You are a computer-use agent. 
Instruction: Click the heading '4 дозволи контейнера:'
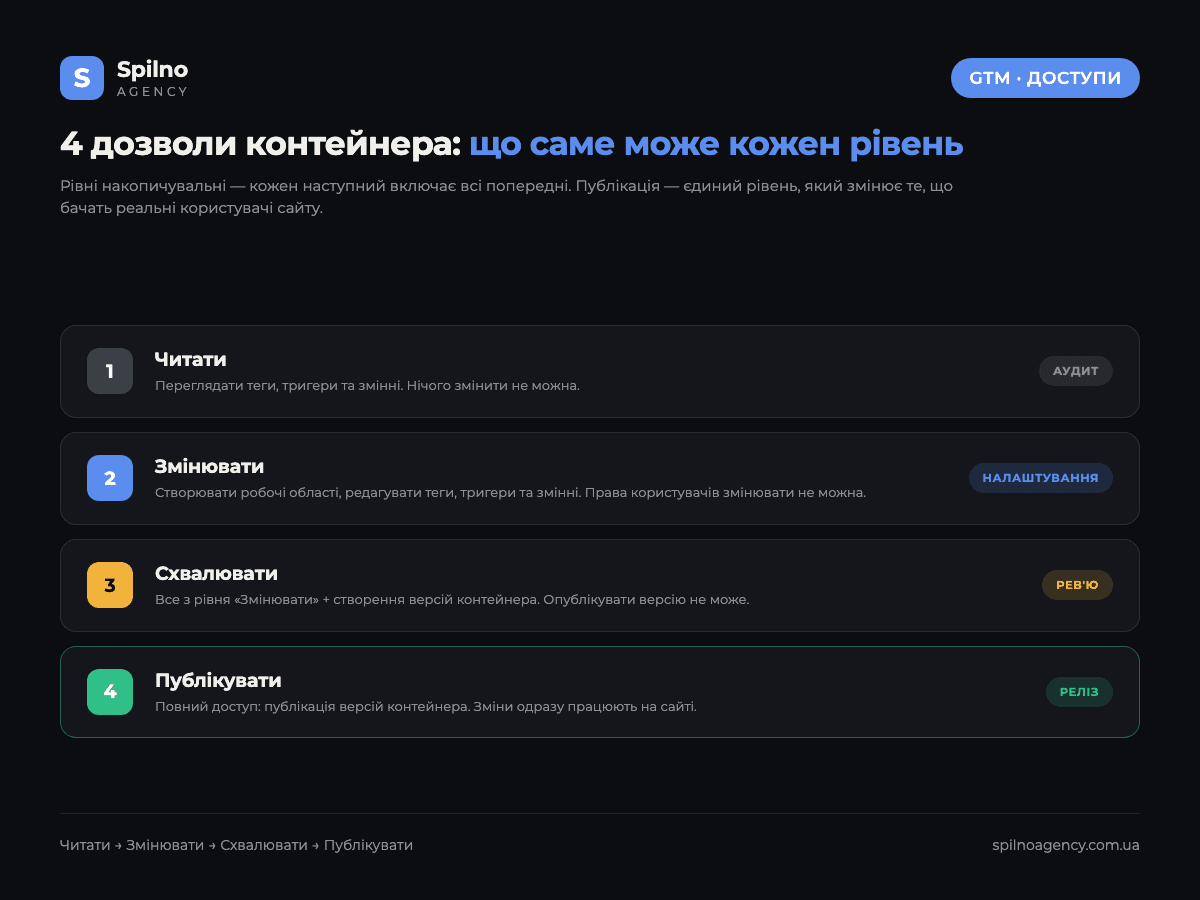pyautogui.click(x=261, y=144)
